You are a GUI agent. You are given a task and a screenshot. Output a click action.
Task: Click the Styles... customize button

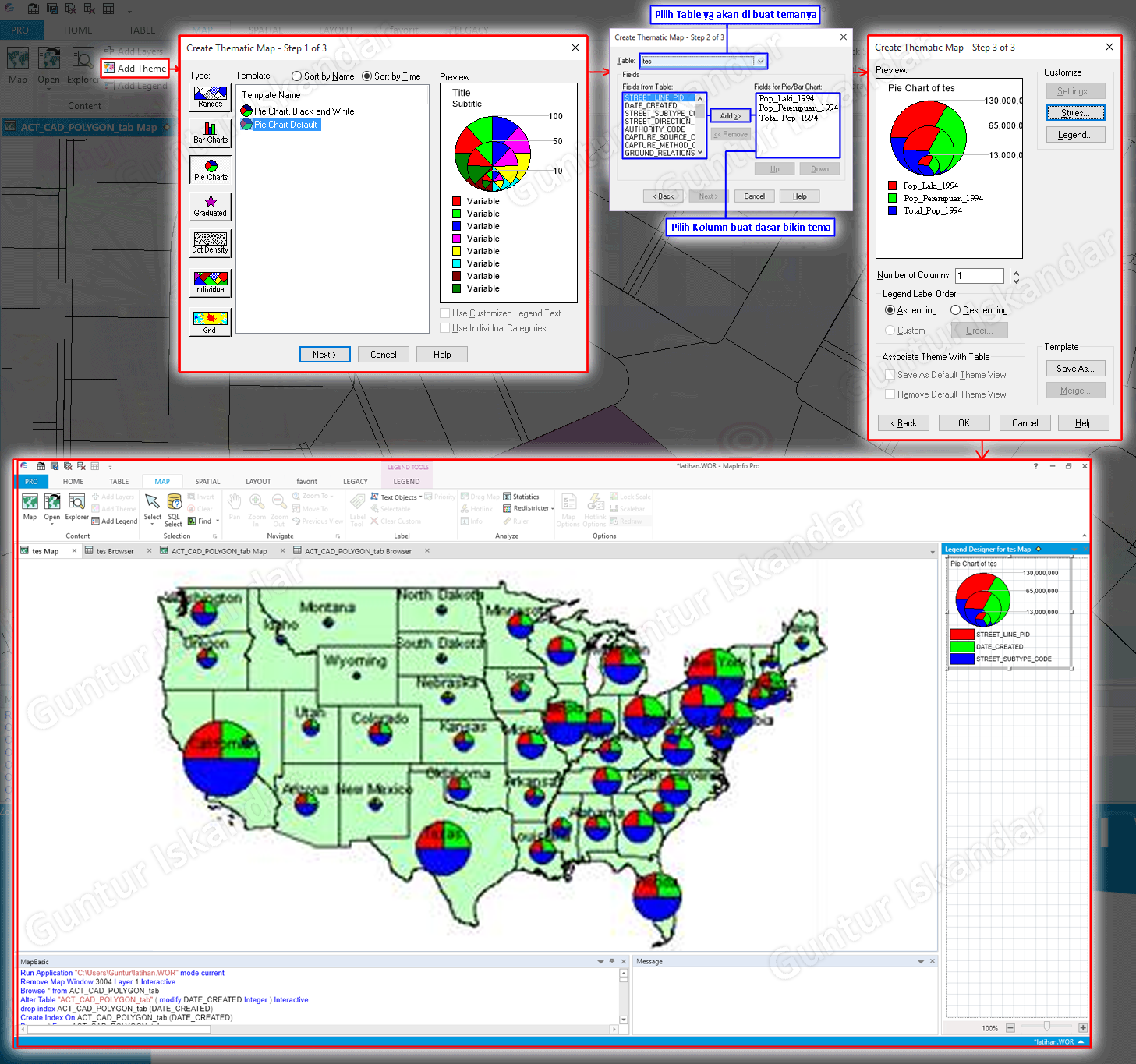point(1075,113)
